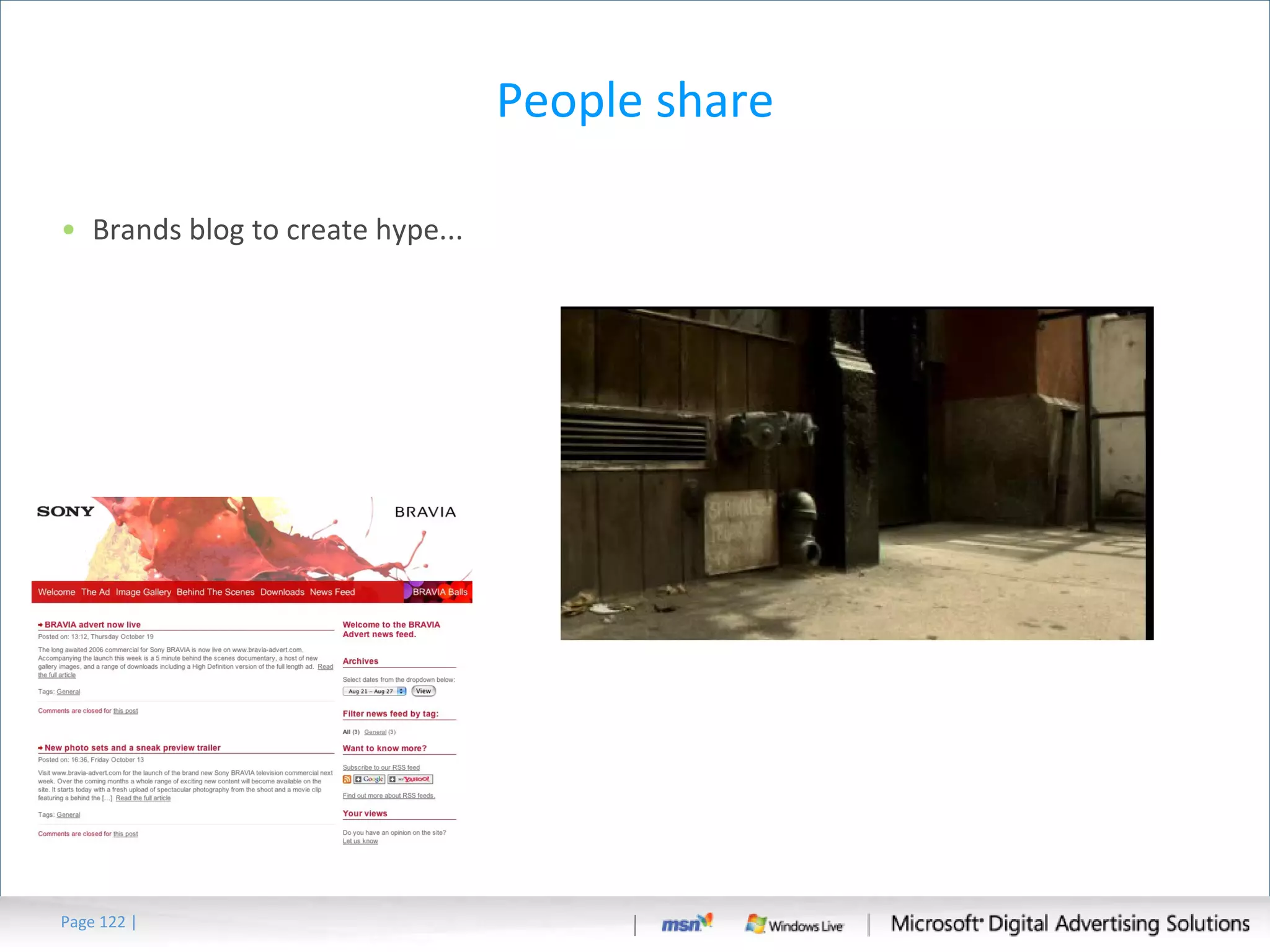Open the Image Gallery nav item

(x=143, y=592)
